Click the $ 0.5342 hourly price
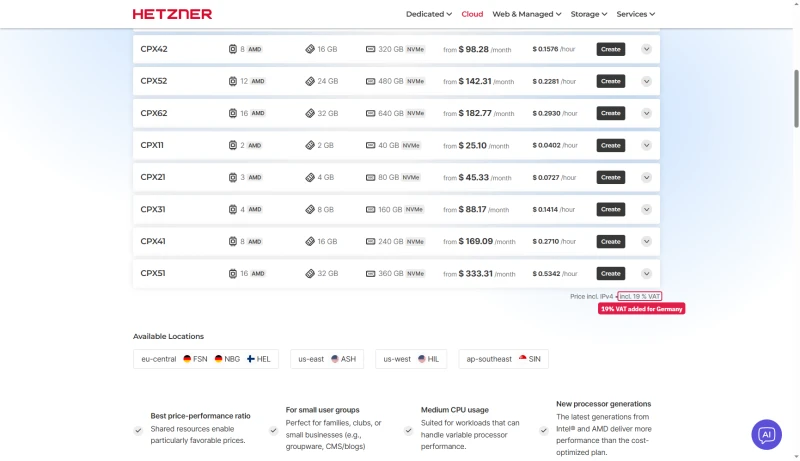 pyautogui.click(x=546, y=274)
